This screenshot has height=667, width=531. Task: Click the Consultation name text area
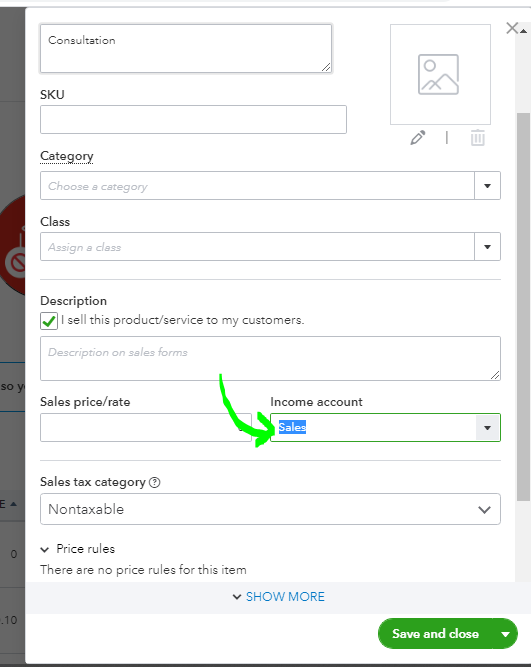pyautogui.click(x=186, y=48)
